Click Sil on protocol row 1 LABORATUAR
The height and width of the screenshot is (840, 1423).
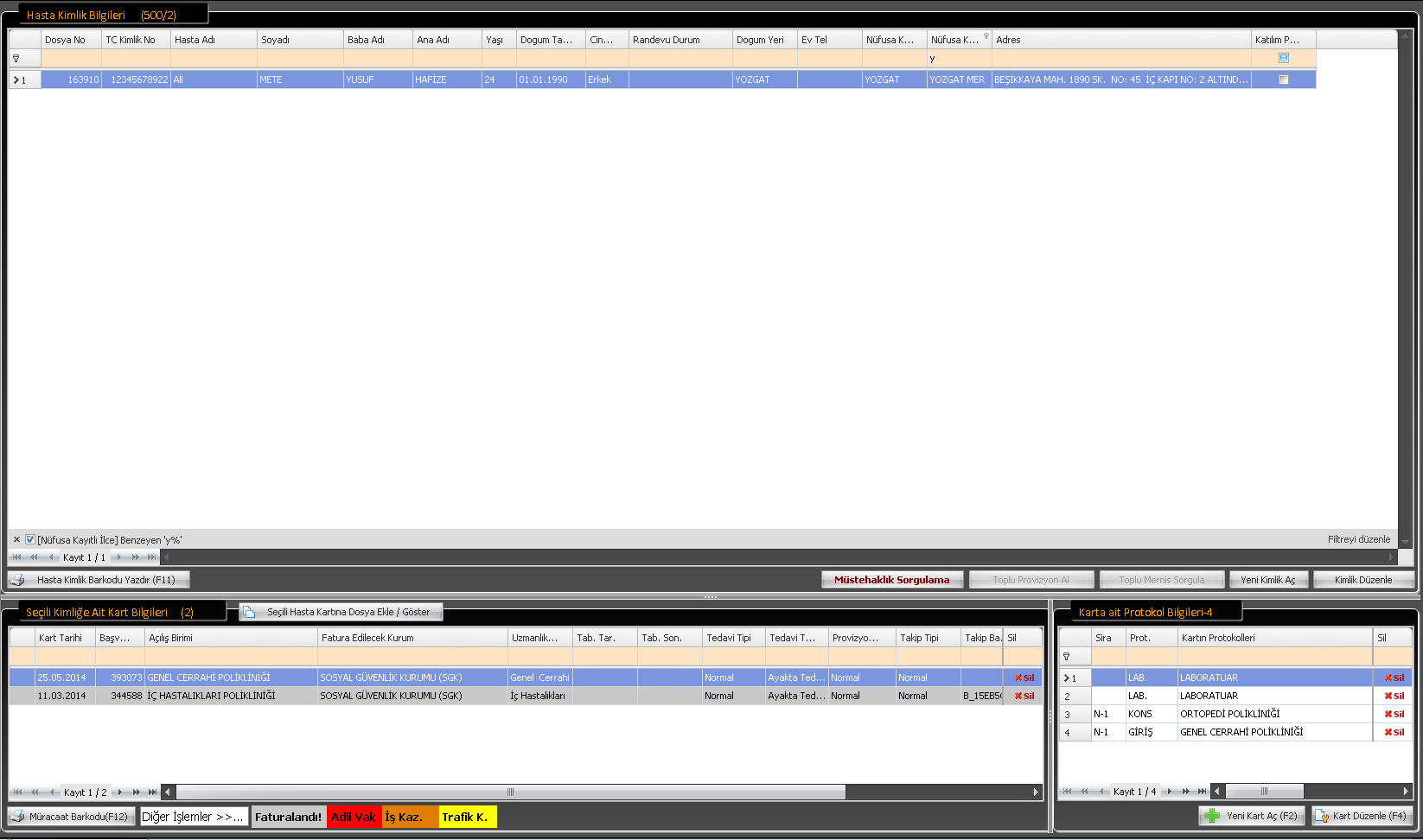point(1394,678)
